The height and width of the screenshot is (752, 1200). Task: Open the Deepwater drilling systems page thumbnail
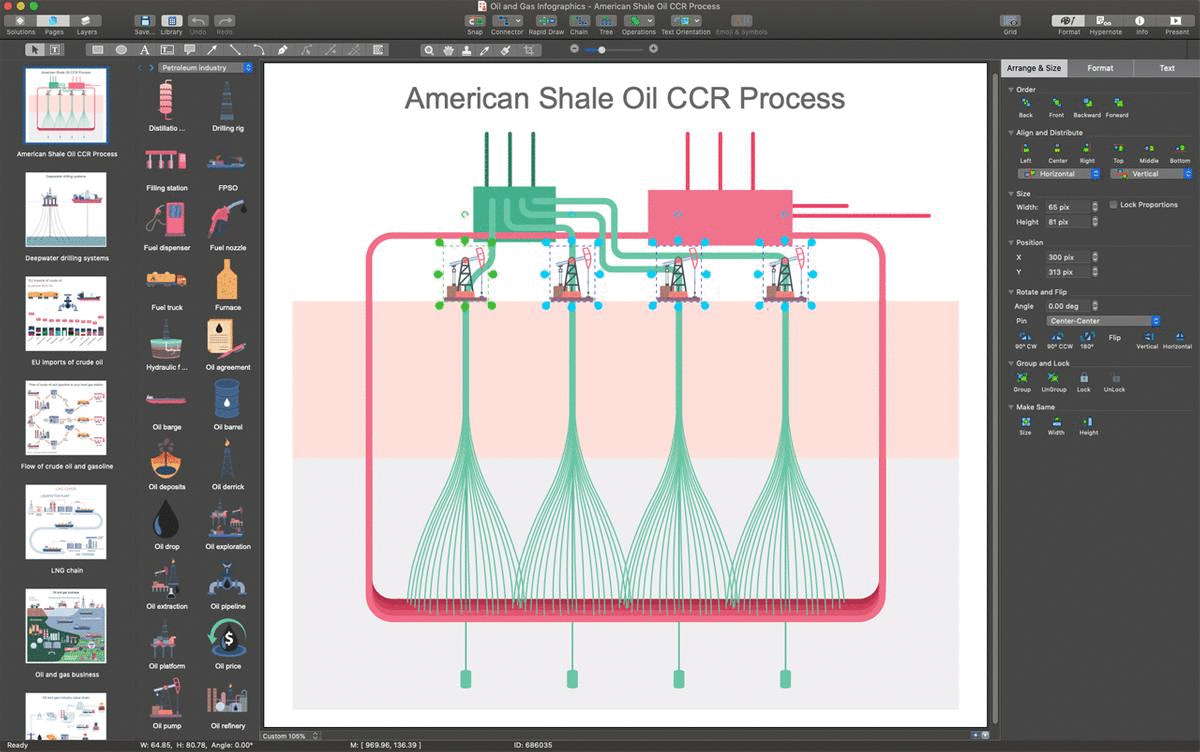click(x=67, y=209)
